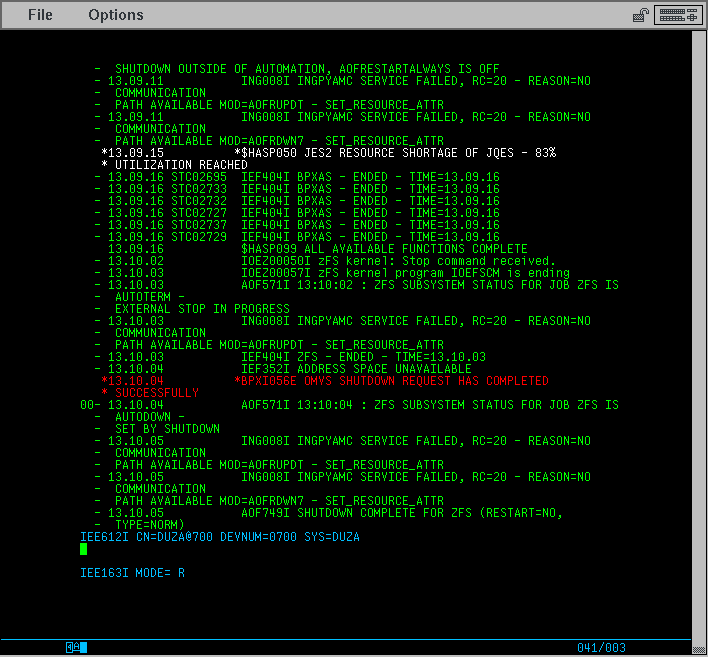The width and height of the screenshot is (708, 657).
Task: Click the first PATH AVAILABLE MOD=AOFRDWN7 line
Action: (x=269, y=140)
